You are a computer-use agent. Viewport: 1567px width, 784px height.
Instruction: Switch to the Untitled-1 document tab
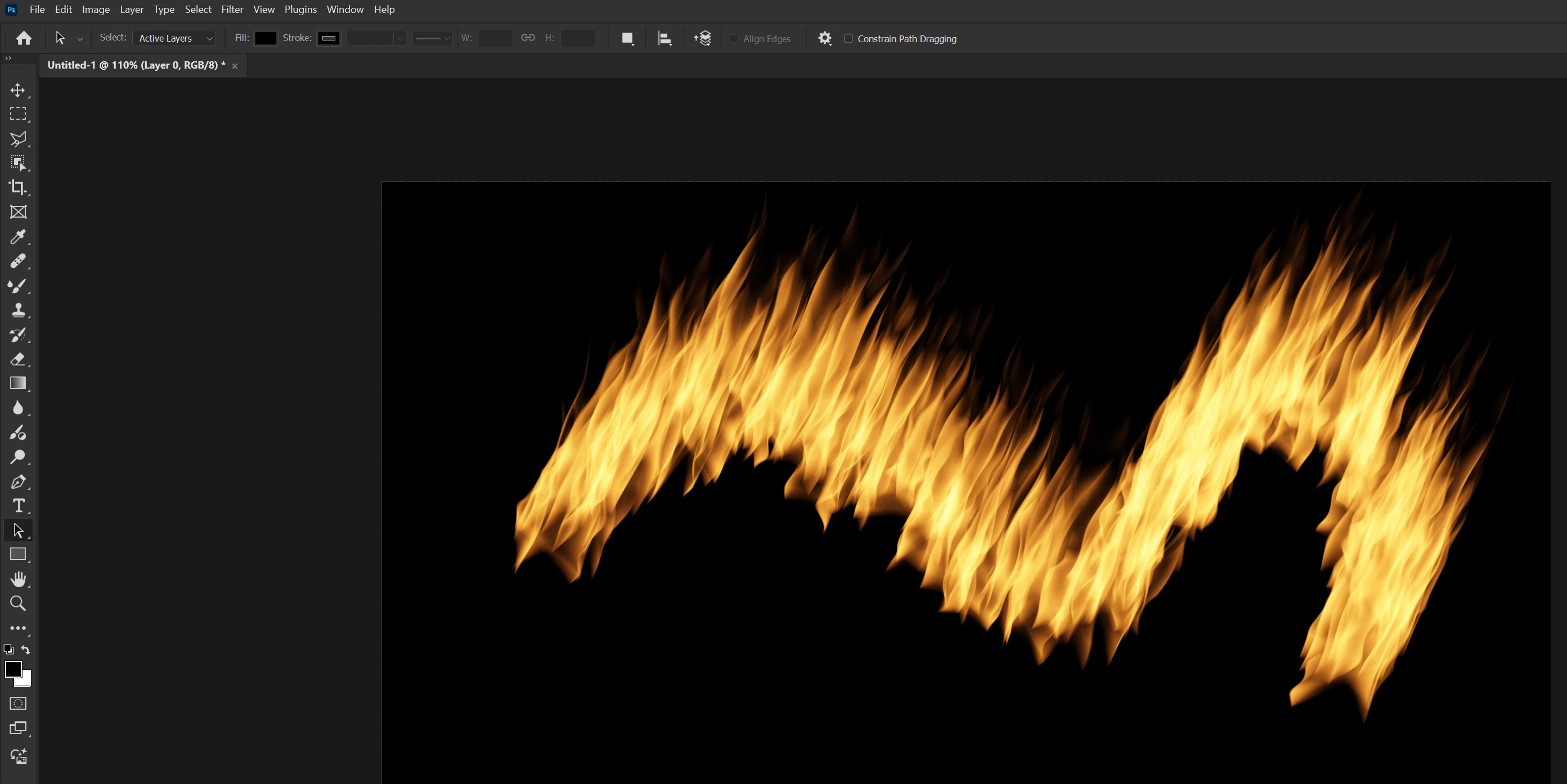[136, 65]
